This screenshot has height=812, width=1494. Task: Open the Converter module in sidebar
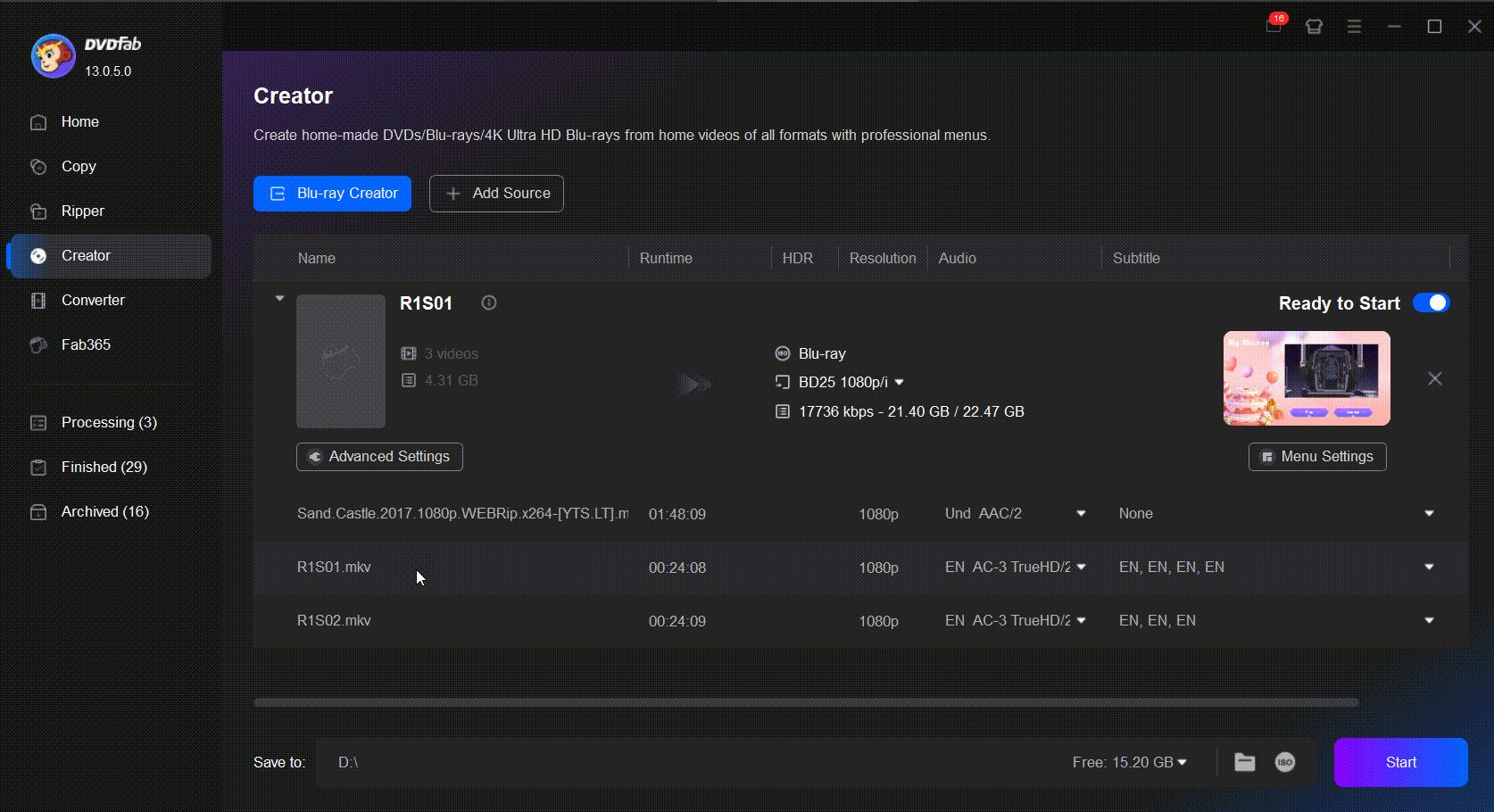(93, 301)
